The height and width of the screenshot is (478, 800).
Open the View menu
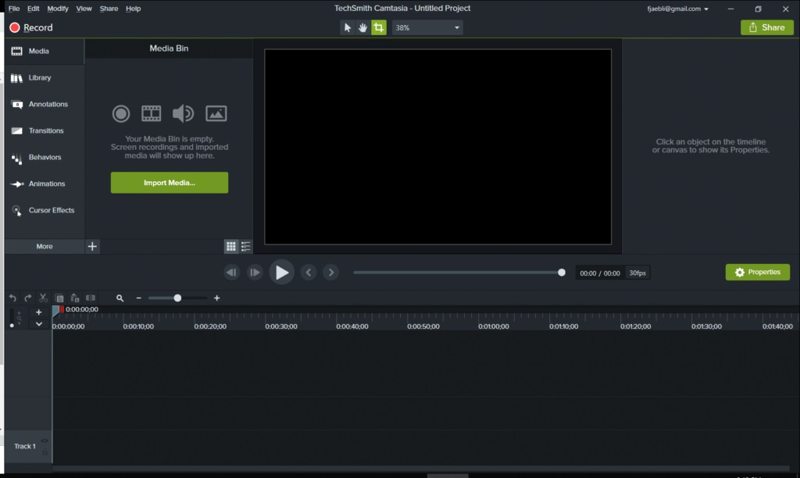coord(84,9)
